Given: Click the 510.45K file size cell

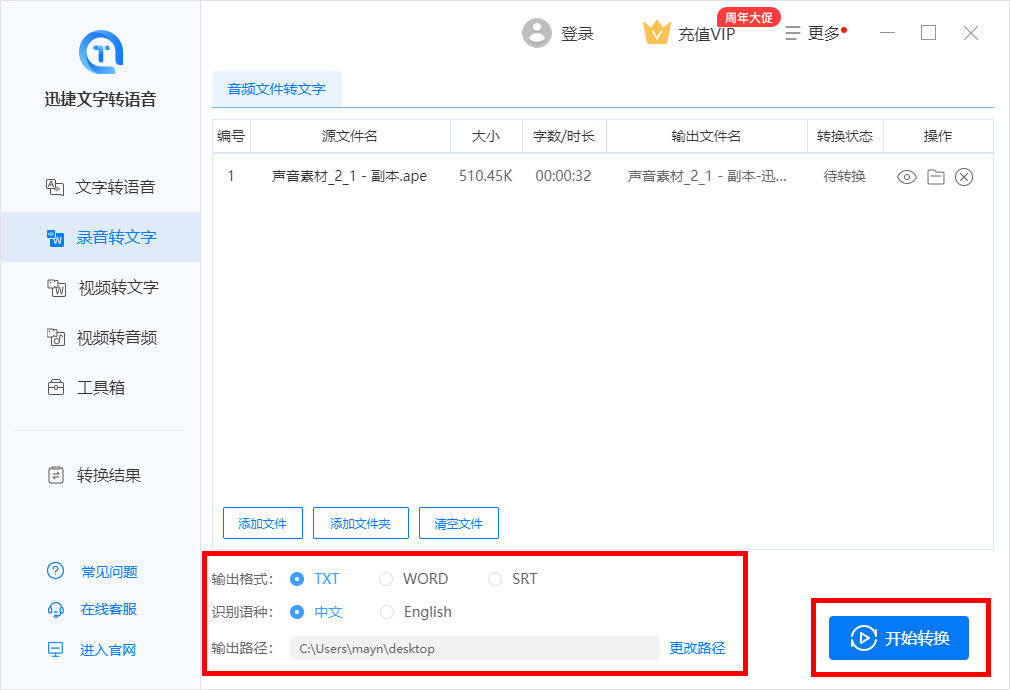Looking at the screenshot, I should tap(486, 176).
